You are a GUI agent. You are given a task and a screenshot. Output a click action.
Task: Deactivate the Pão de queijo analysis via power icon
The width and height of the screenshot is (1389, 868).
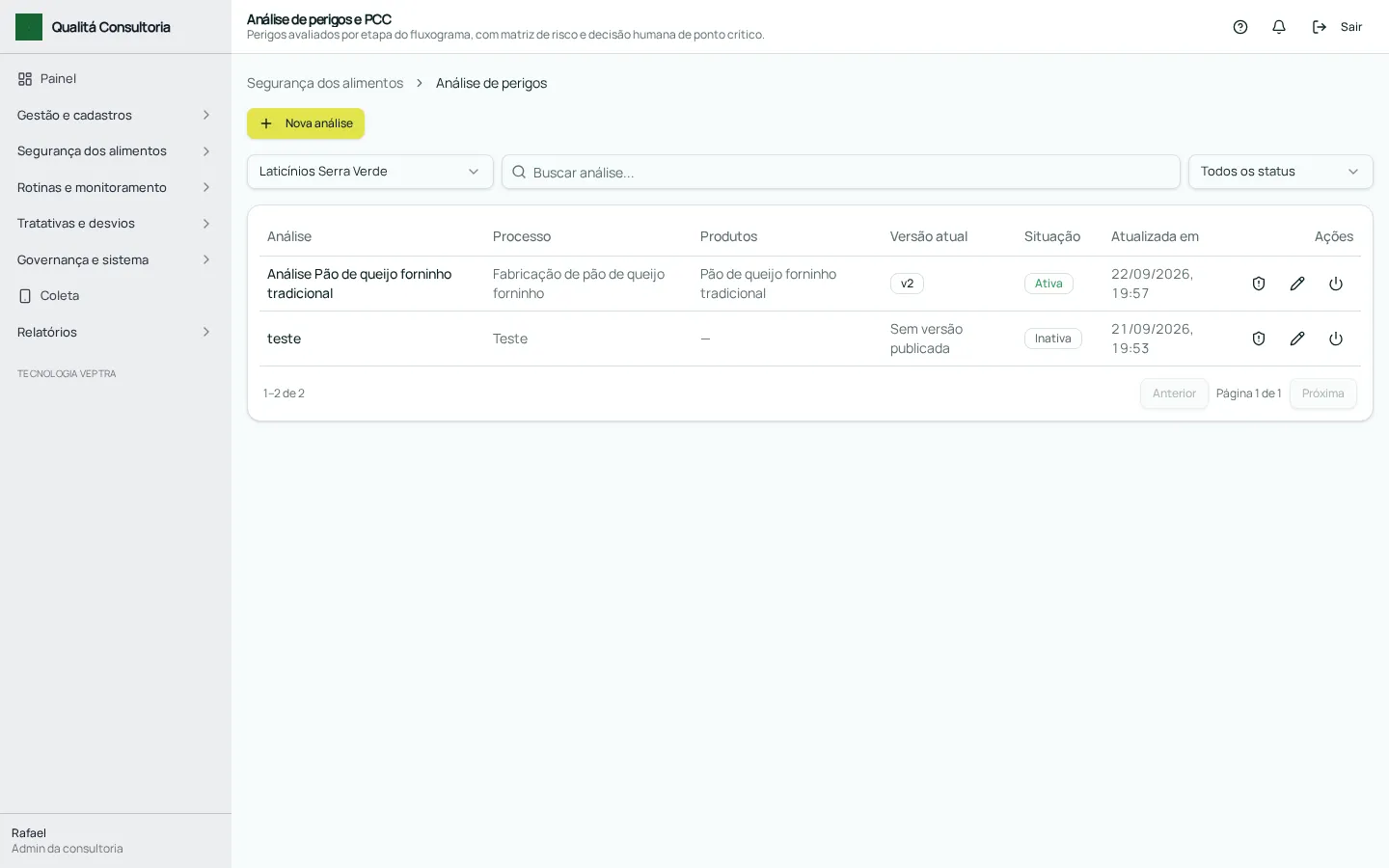[x=1336, y=284]
